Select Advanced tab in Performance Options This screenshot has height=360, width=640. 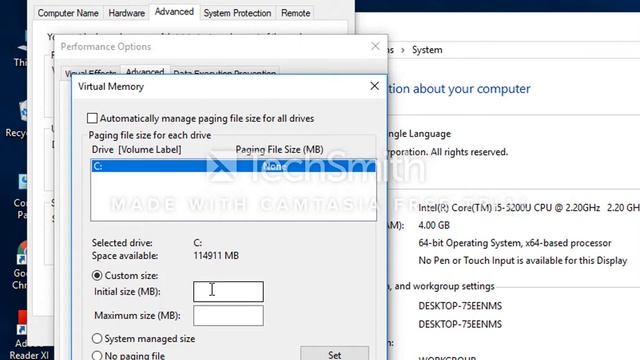[x=145, y=71]
